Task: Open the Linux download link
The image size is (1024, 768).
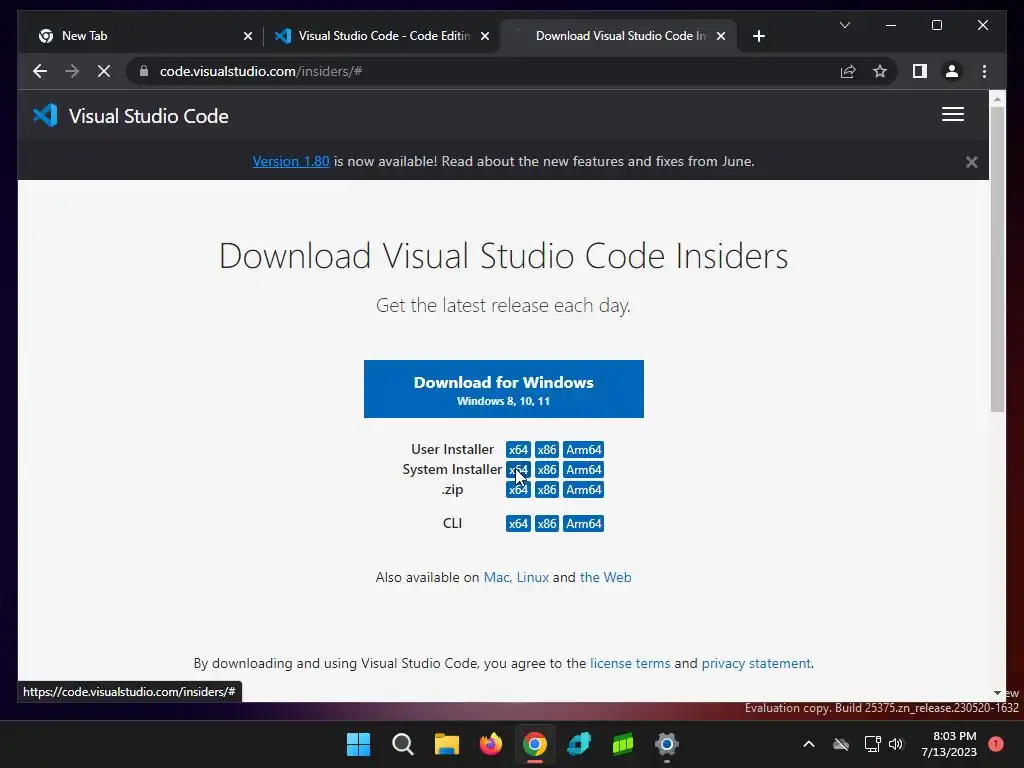Action: point(532,577)
